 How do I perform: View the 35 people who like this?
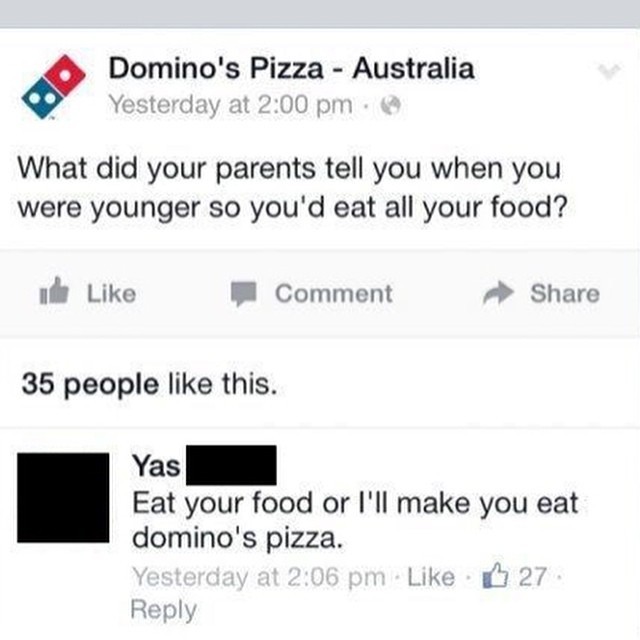(x=149, y=384)
